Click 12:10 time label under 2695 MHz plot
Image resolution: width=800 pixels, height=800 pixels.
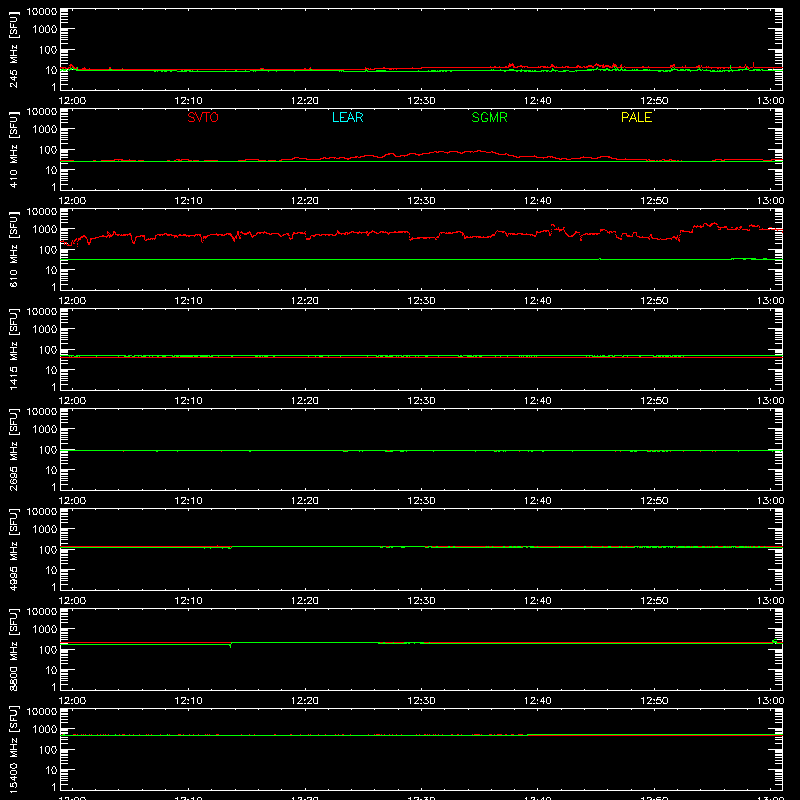click(x=188, y=501)
